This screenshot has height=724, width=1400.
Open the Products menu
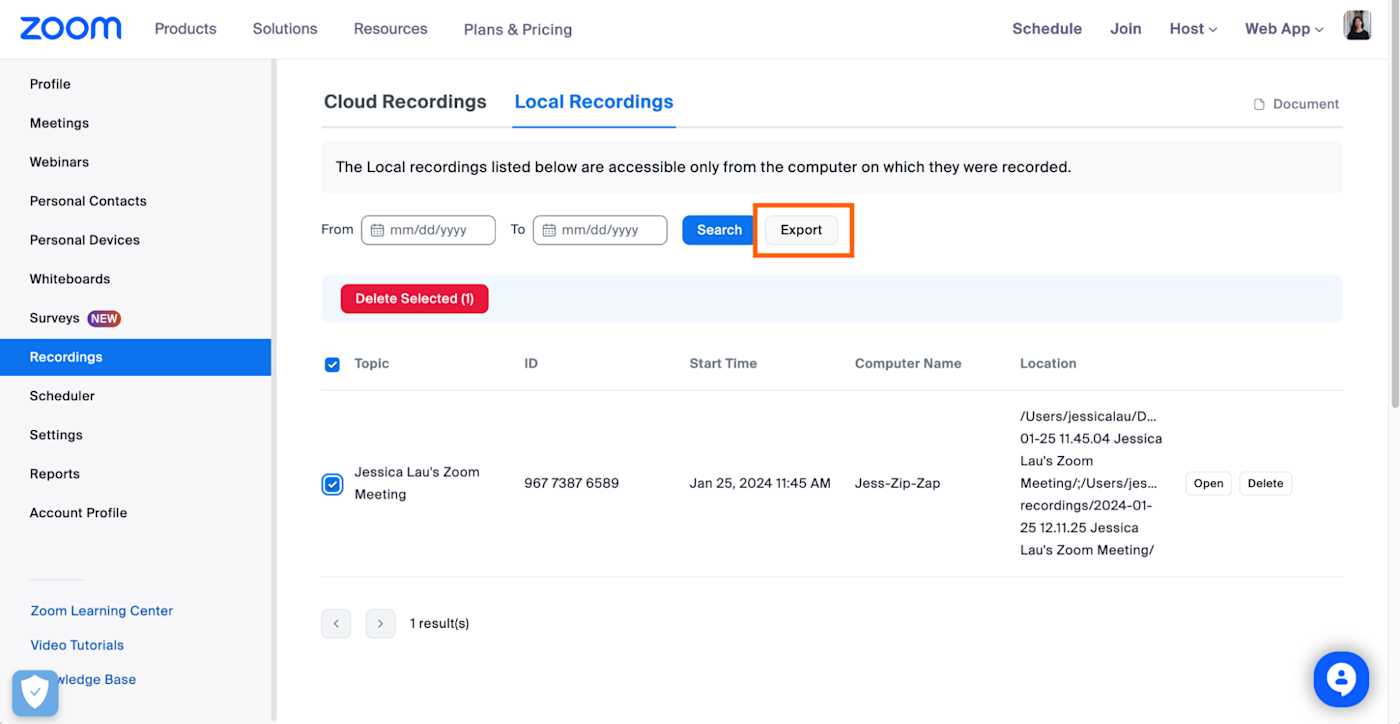[x=185, y=29]
